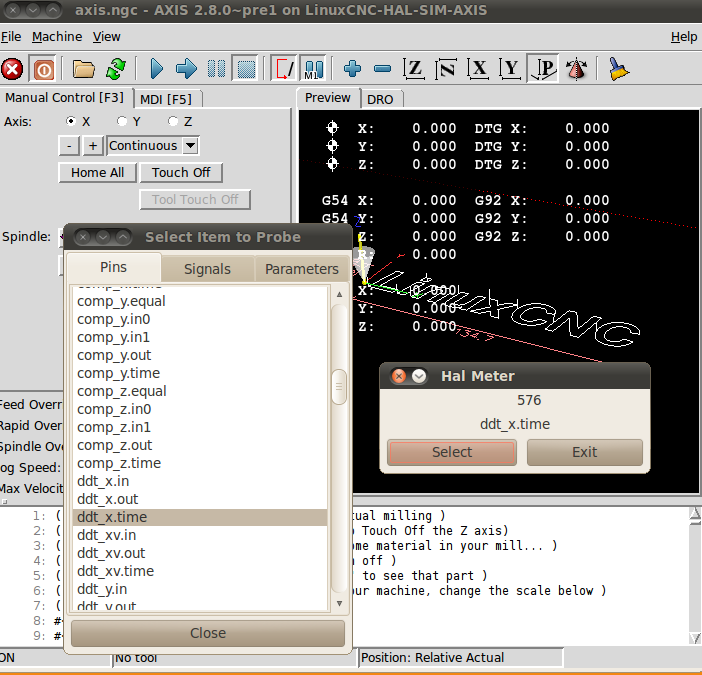Reload the current file
The height and width of the screenshot is (675, 702).
point(116,69)
